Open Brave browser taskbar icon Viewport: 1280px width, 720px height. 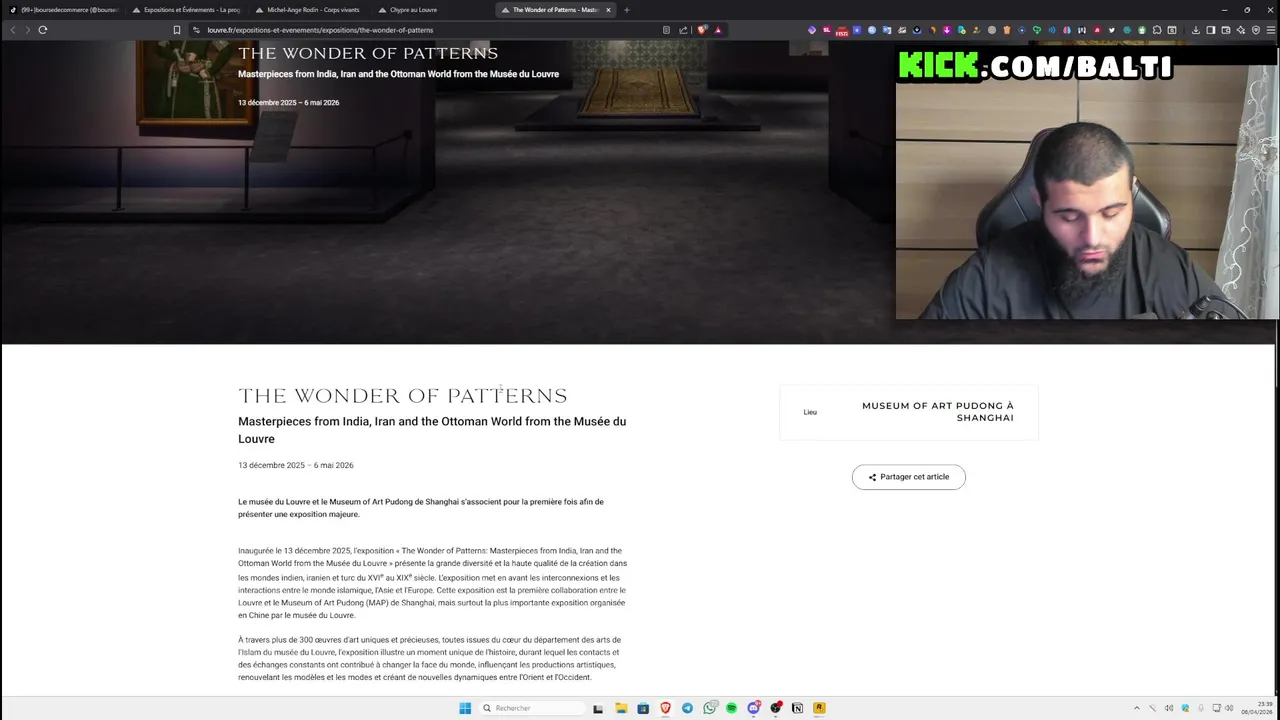(665, 708)
